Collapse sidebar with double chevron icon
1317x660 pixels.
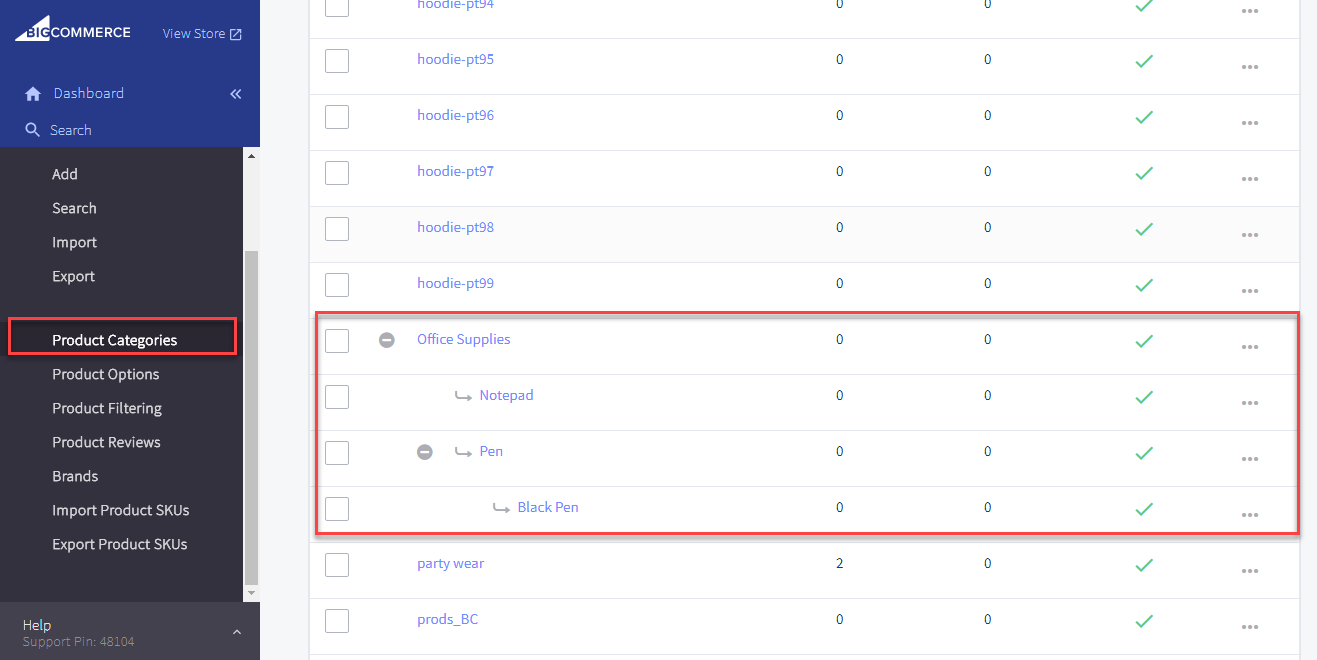click(x=236, y=94)
